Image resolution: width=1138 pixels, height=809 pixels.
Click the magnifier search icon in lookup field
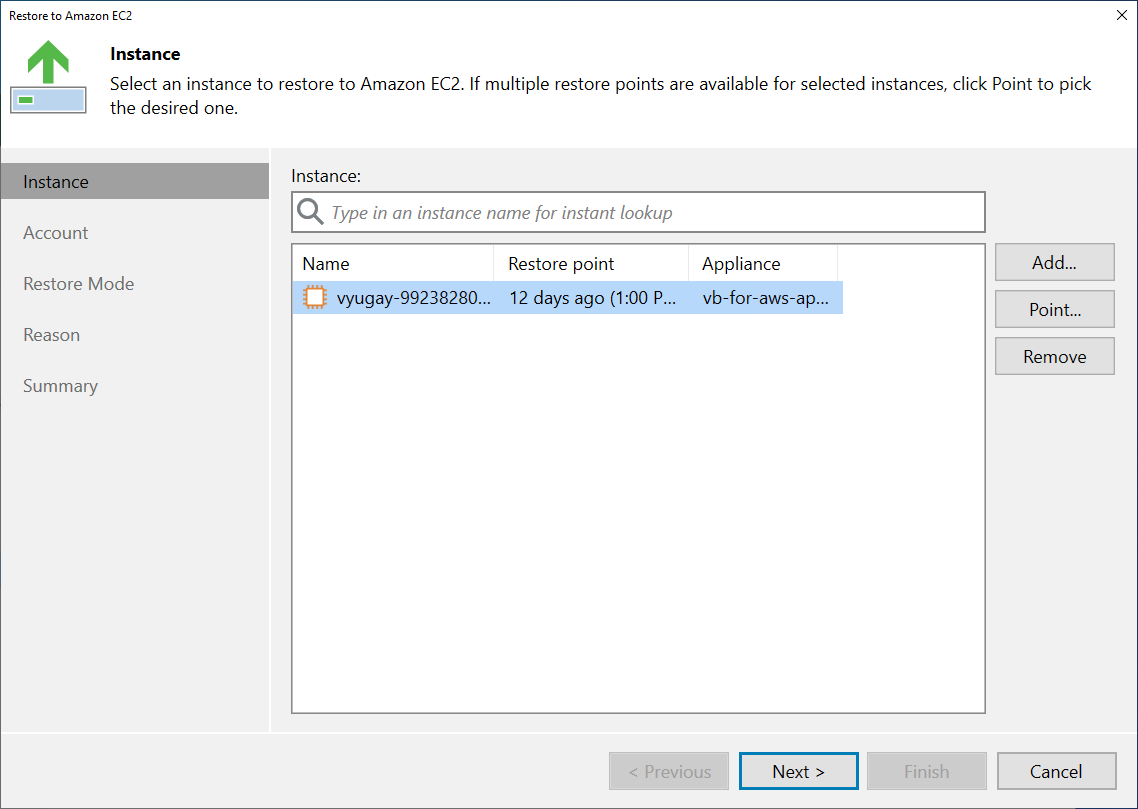[310, 212]
